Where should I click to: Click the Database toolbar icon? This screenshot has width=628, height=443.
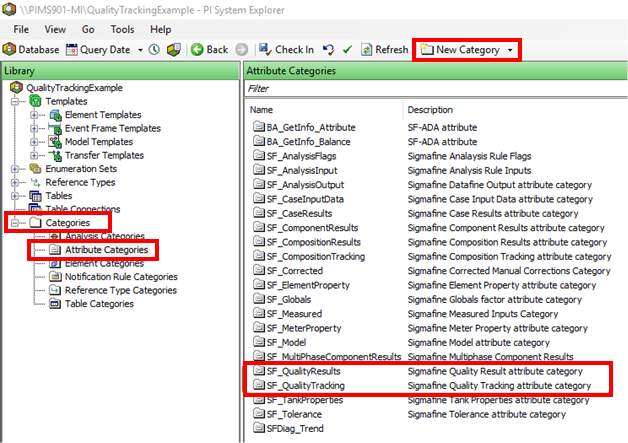click(9, 50)
